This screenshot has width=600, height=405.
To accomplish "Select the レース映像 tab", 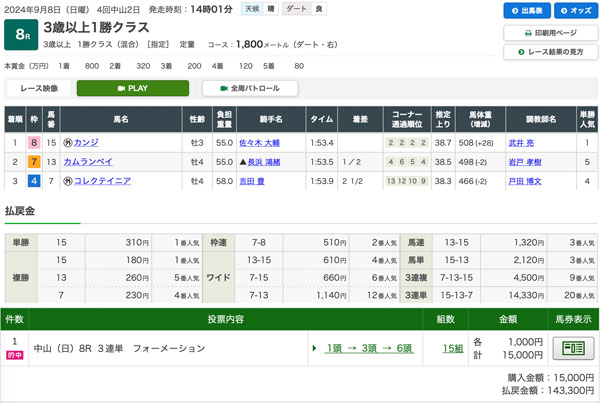I will (x=39, y=88).
